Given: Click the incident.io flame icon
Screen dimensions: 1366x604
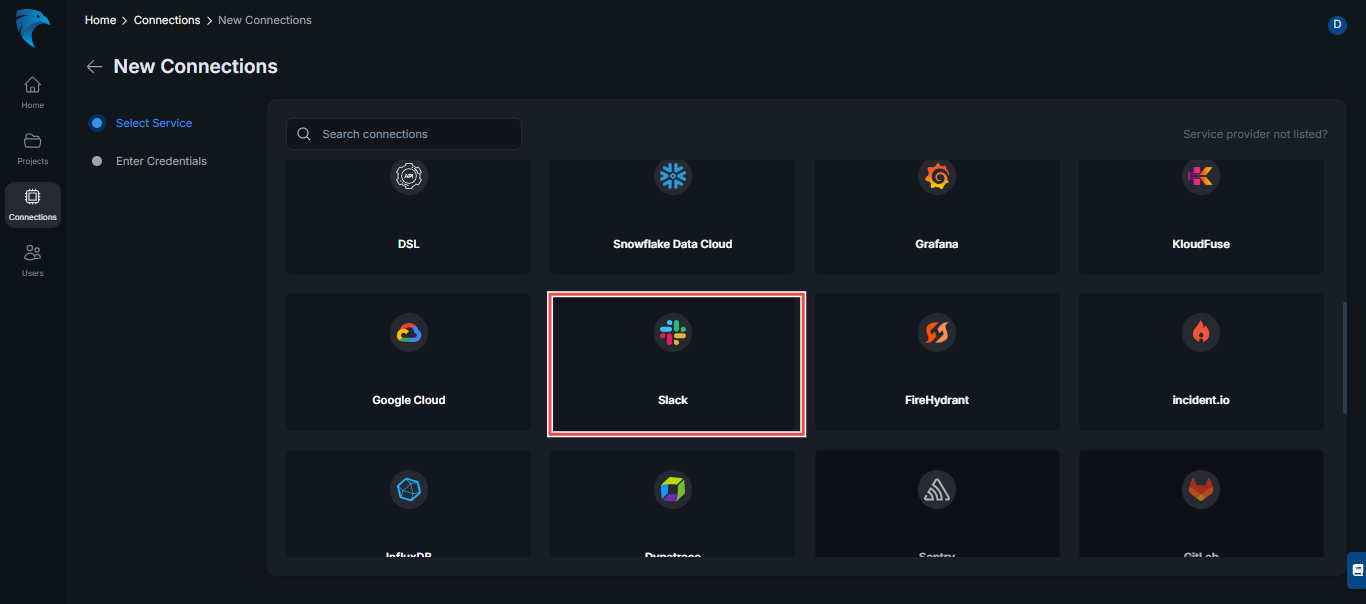Looking at the screenshot, I should pyautogui.click(x=1201, y=332).
